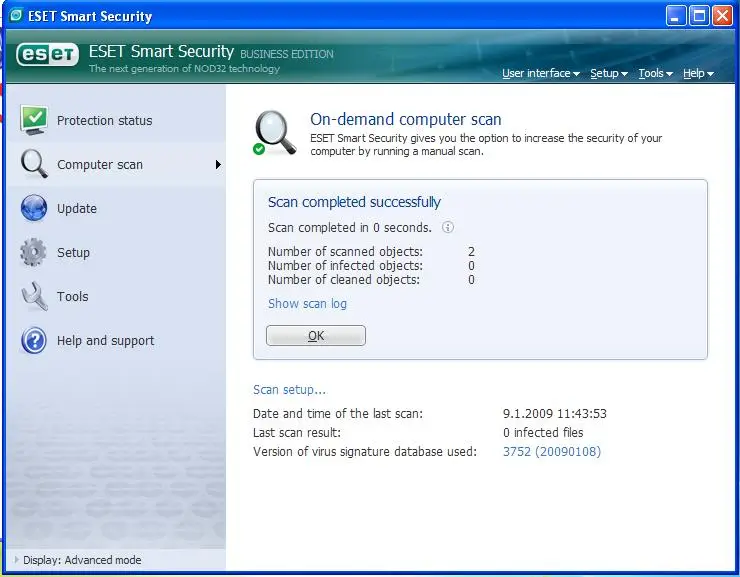Click the last scan date 9.1.2009 11:43:53
Viewport: 740px width, 577px height.
pyautogui.click(x=555, y=414)
